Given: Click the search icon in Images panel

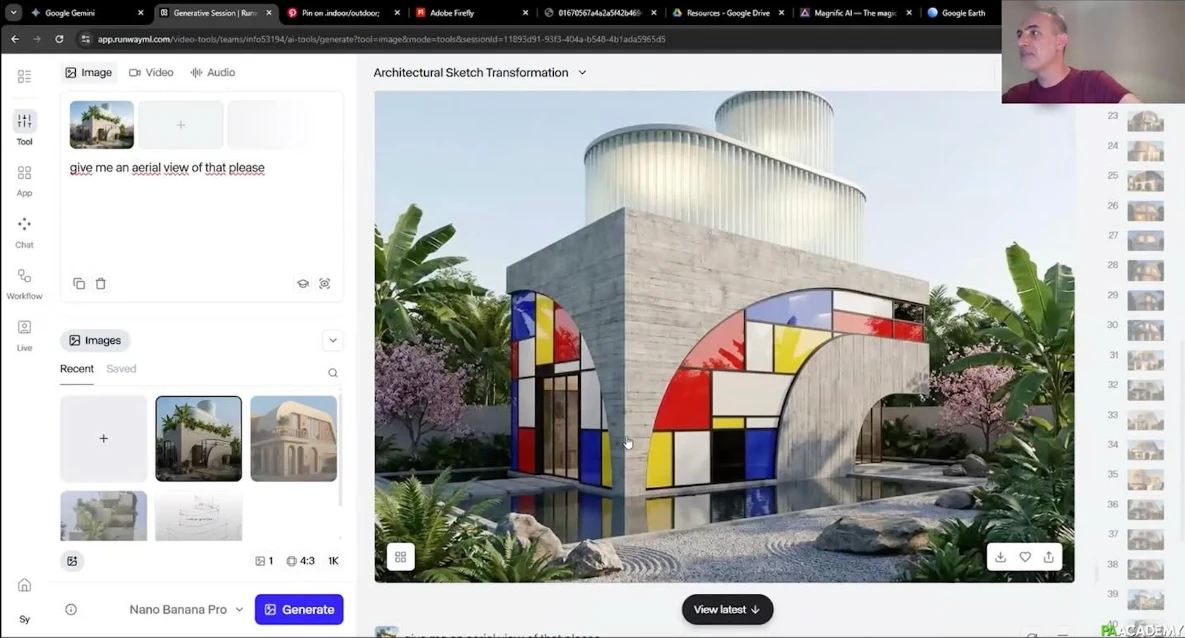Looking at the screenshot, I should tap(333, 373).
